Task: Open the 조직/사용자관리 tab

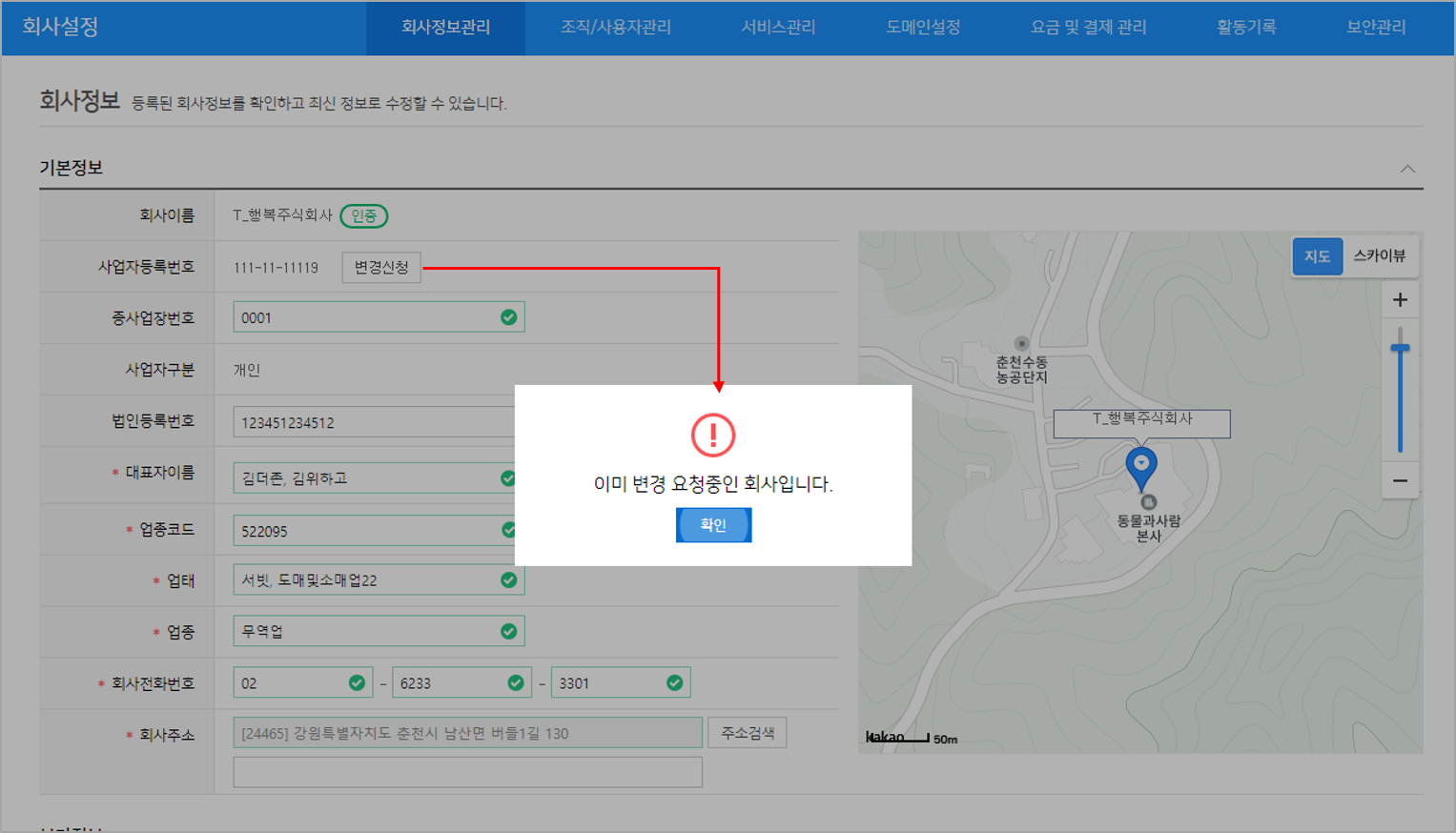Action: [616, 28]
